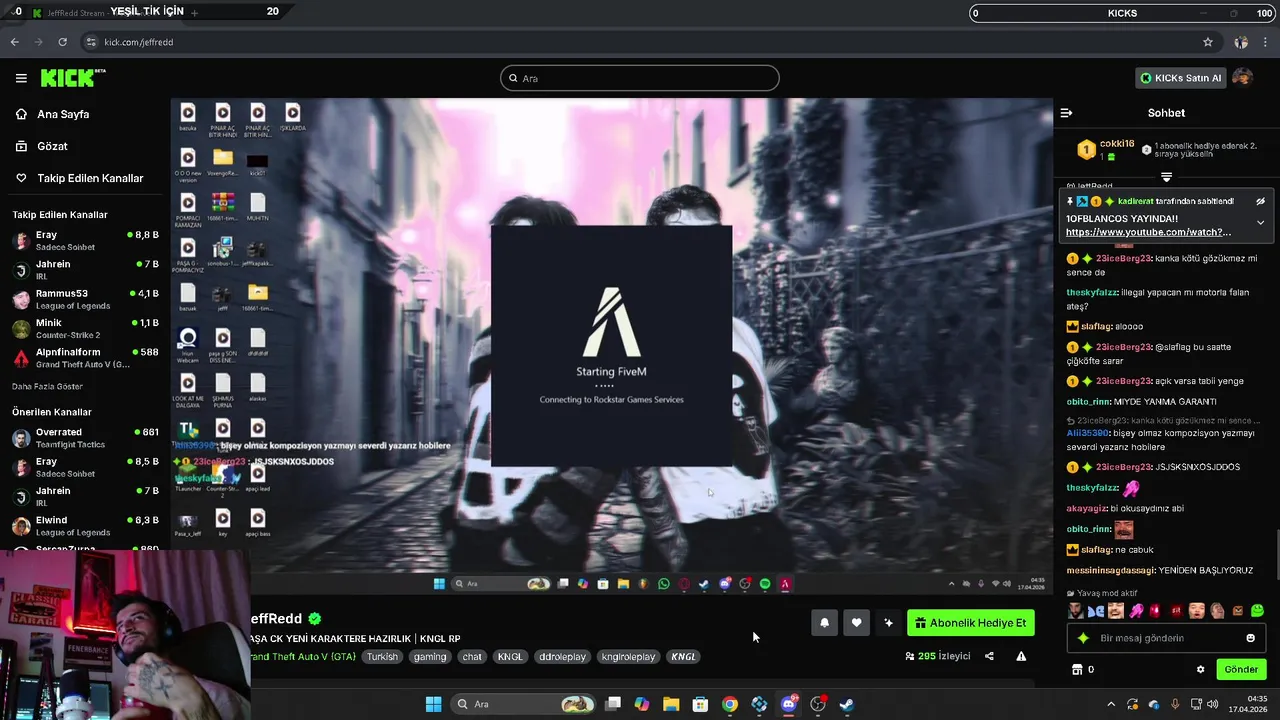Click the microphone tray icon
1280x720 pixels.
(1175, 704)
